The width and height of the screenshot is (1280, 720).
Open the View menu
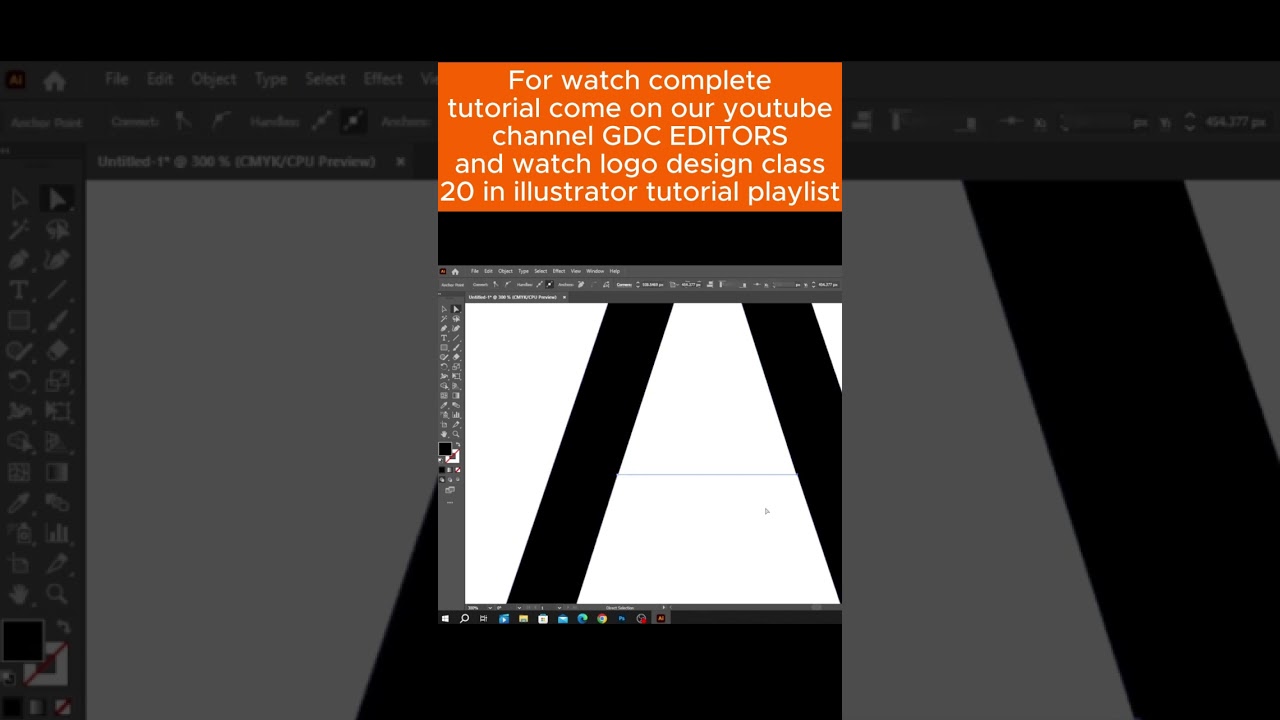[576, 271]
